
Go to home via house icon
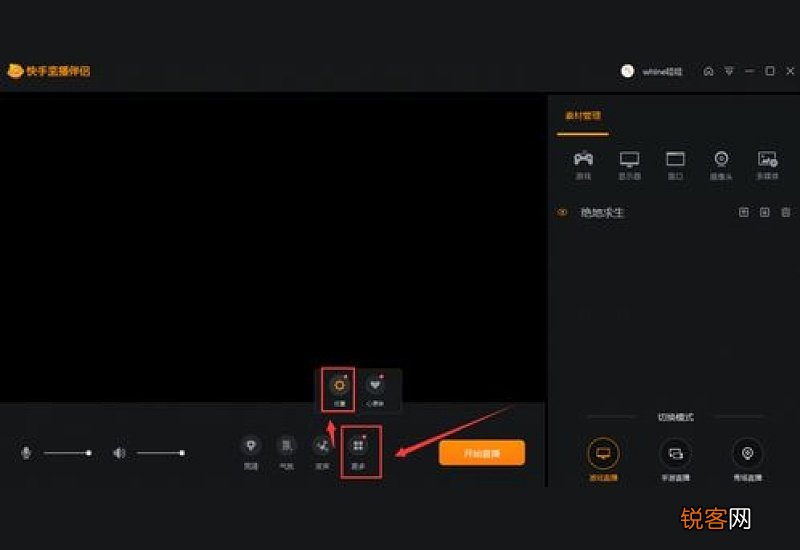coord(708,71)
